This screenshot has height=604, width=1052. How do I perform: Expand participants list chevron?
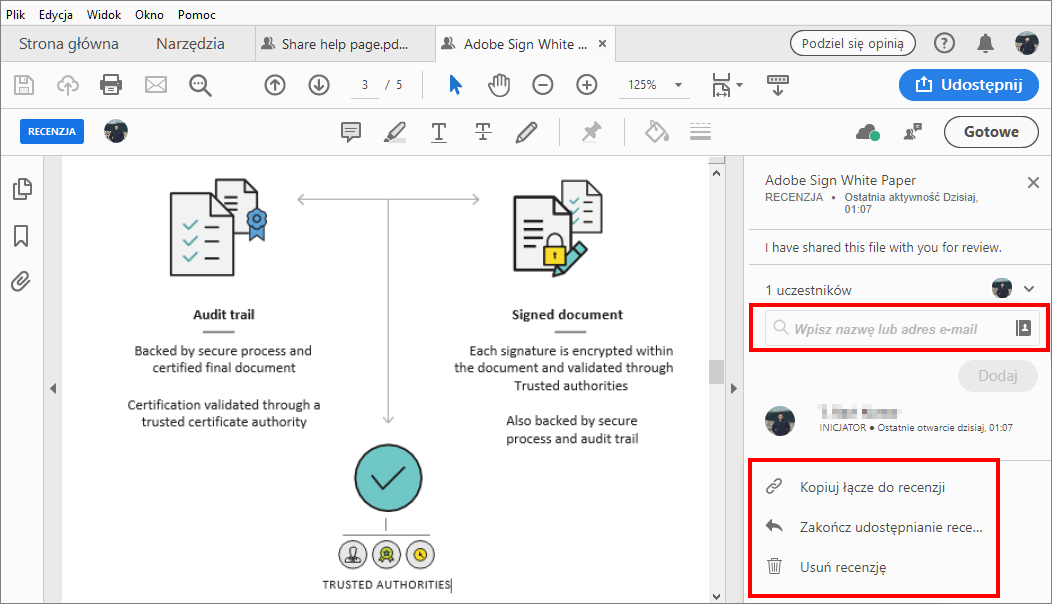(x=1029, y=289)
